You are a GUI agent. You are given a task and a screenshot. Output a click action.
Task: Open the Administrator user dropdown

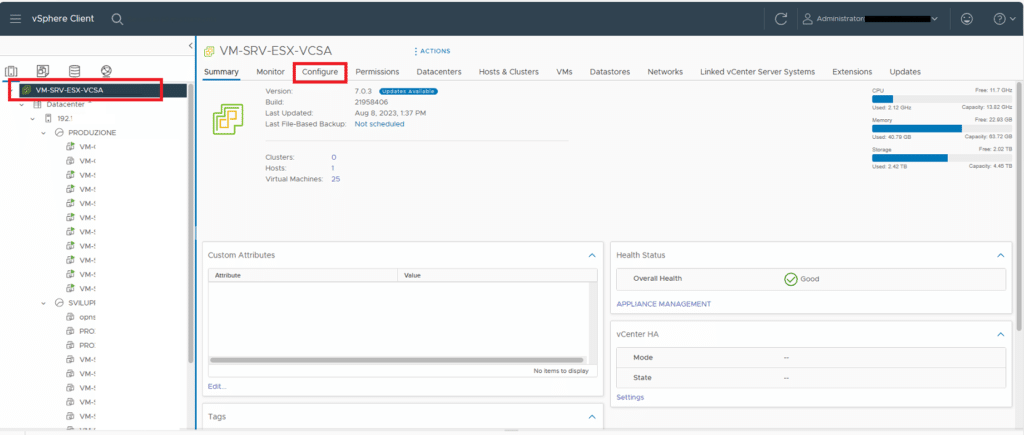click(872, 19)
